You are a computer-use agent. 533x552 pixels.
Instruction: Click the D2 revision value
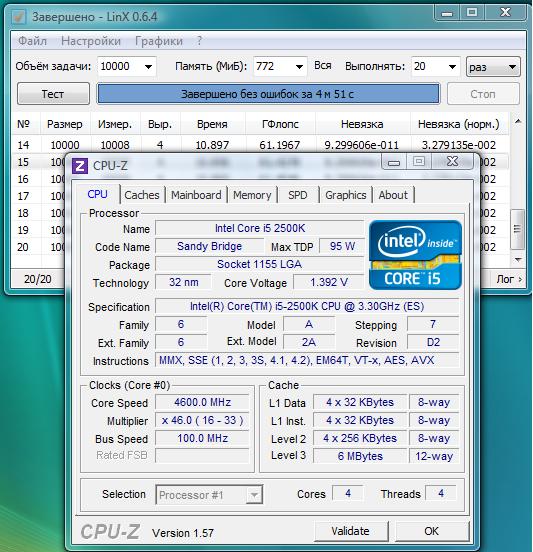(x=433, y=342)
